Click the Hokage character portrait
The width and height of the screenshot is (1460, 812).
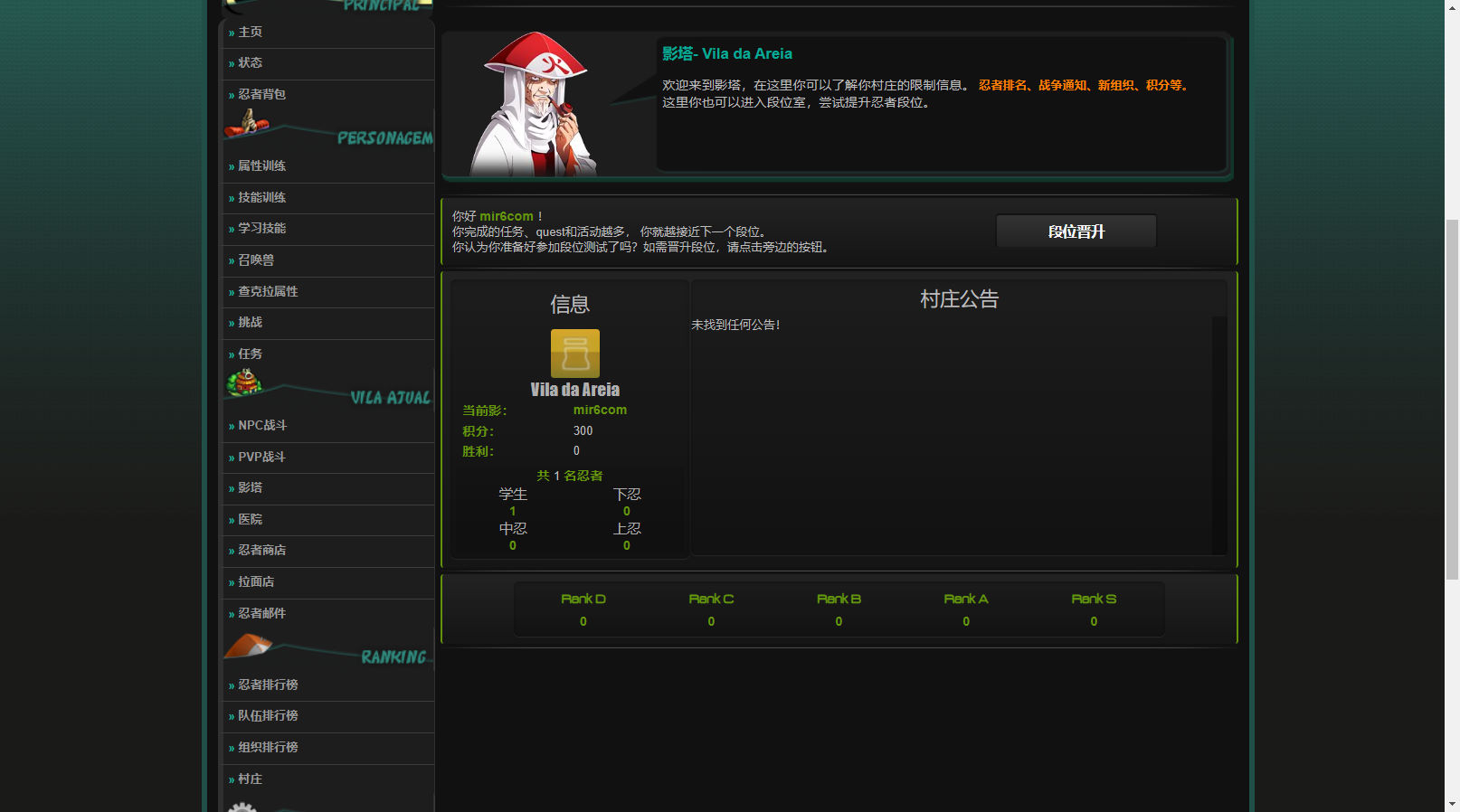pyautogui.click(x=535, y=105)
